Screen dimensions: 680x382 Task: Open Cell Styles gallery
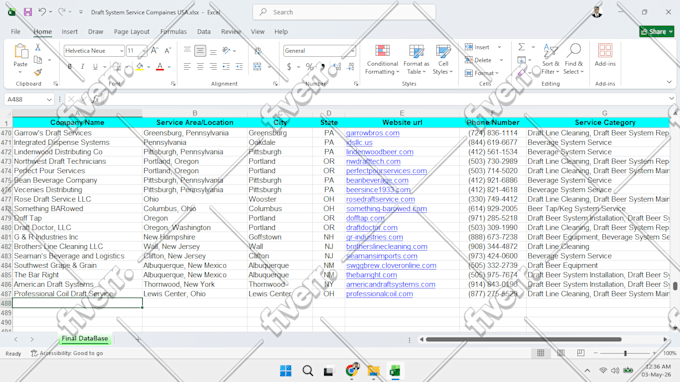coord(443,59)
